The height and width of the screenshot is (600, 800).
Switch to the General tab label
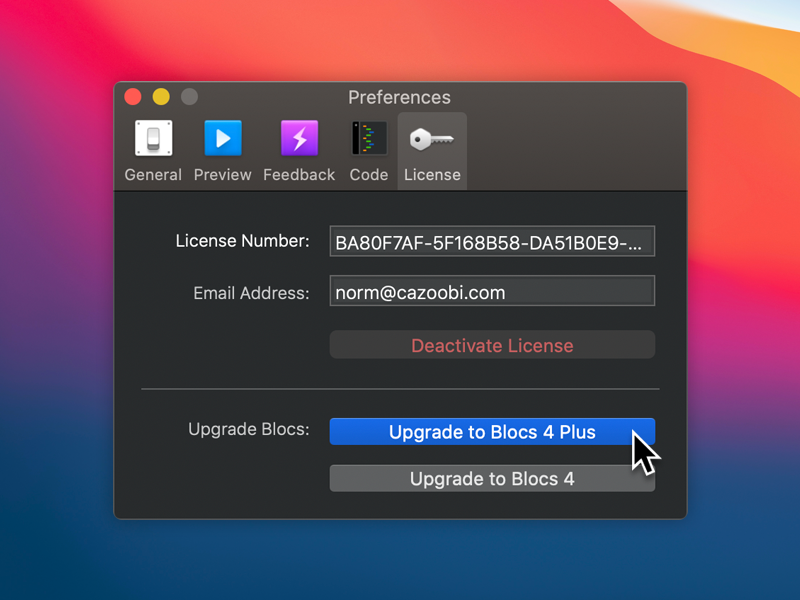pos(153,174)
